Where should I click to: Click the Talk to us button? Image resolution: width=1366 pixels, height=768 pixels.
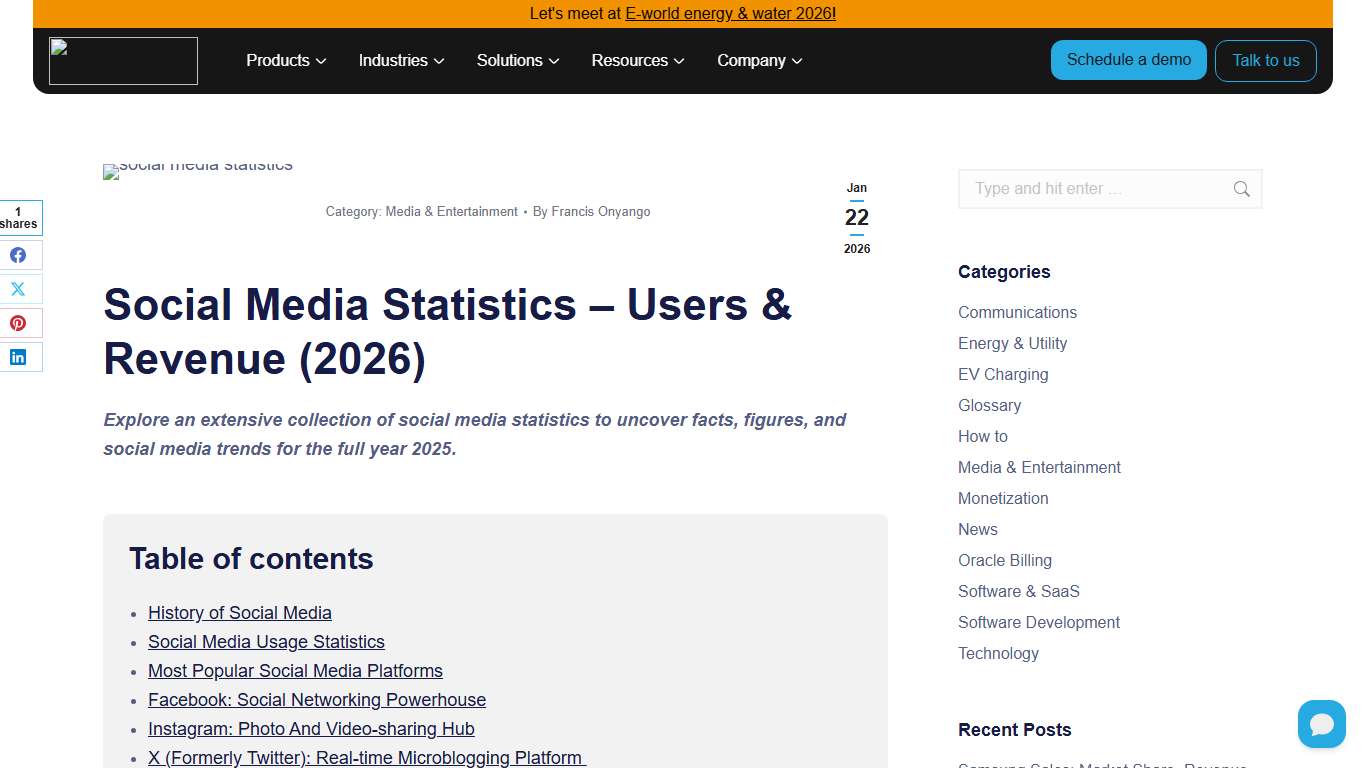click(1265, 60)
